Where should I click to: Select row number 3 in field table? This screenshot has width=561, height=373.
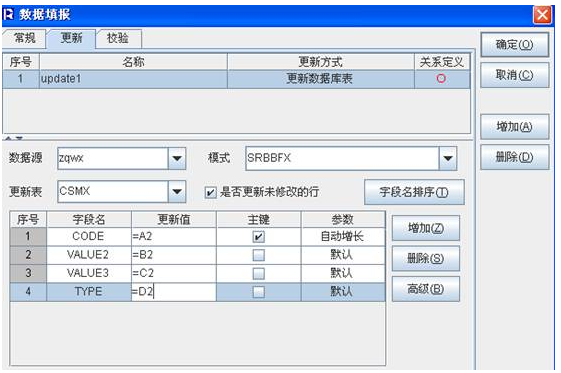pos(28,273)
